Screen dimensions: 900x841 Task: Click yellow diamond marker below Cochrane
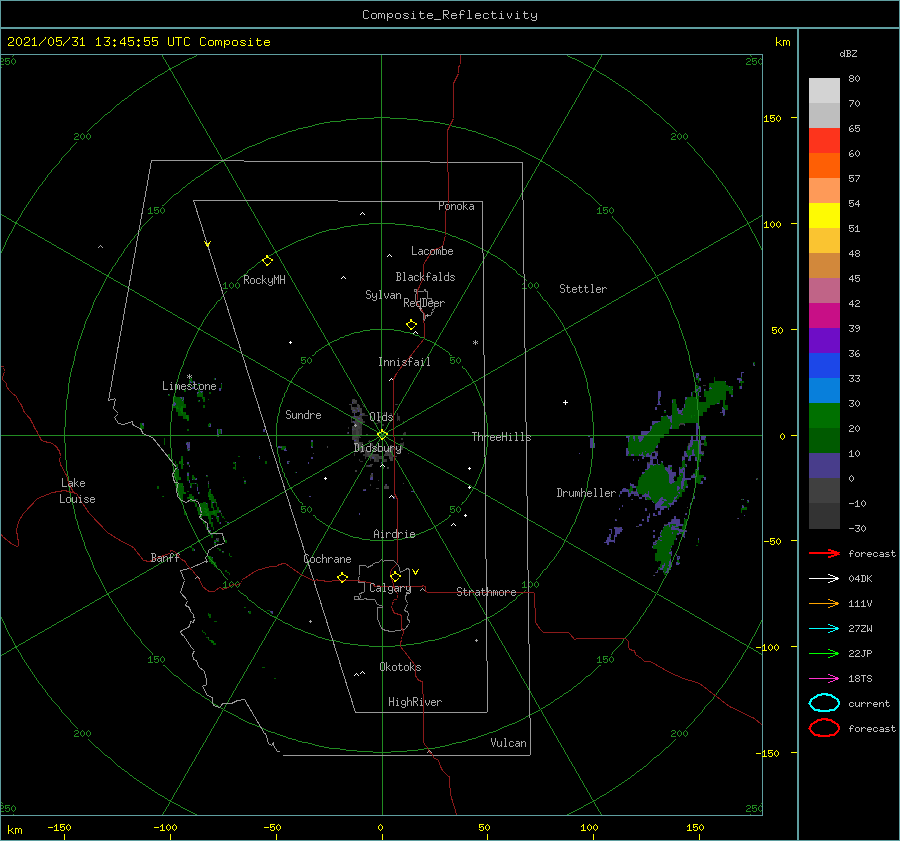(343, 578)
